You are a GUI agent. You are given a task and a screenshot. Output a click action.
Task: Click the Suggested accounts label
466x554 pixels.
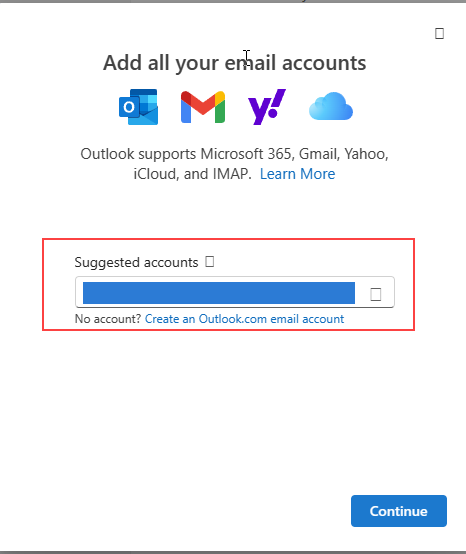[136, 262]
